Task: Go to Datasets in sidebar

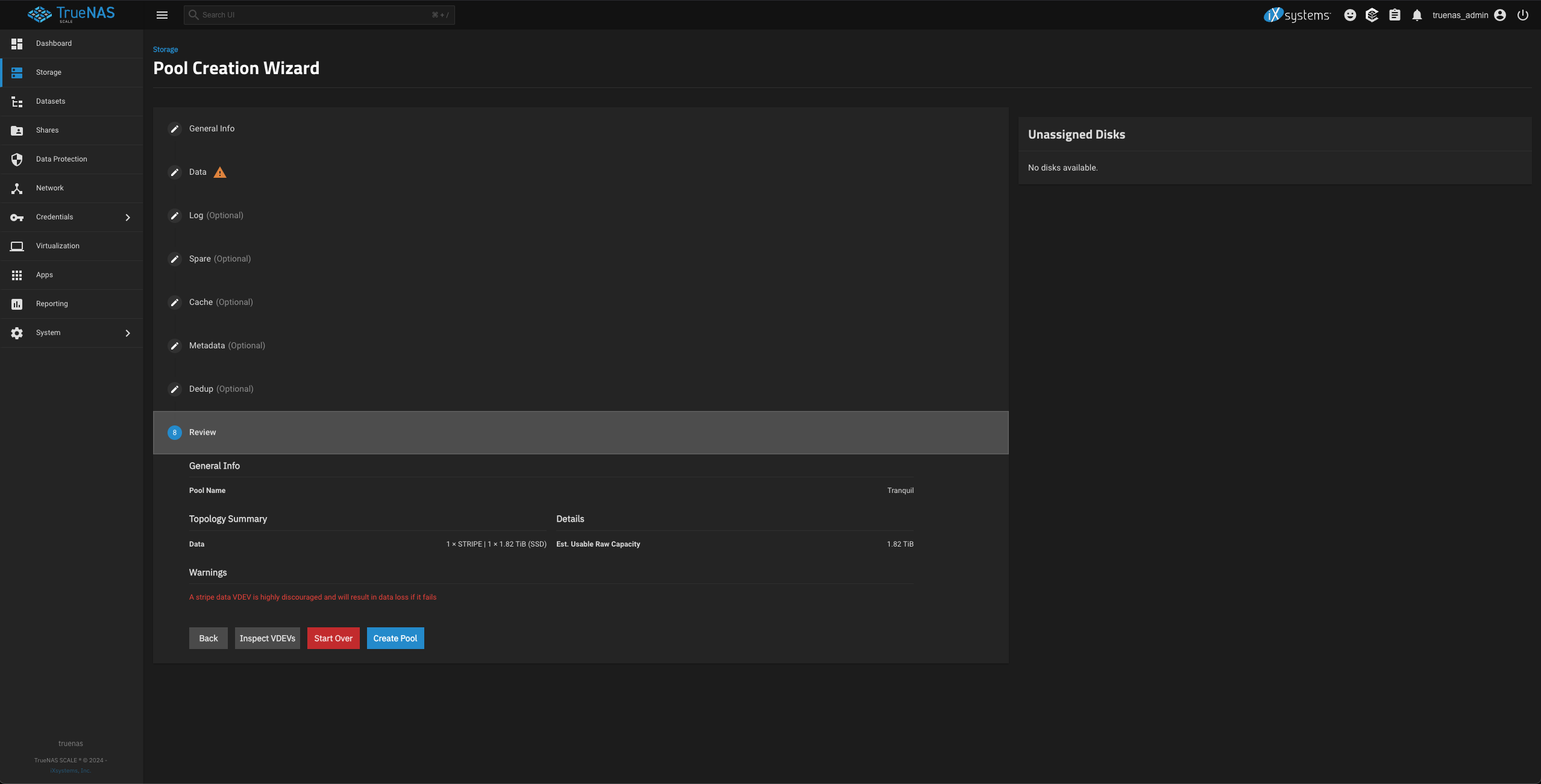Action: [51, 101]
